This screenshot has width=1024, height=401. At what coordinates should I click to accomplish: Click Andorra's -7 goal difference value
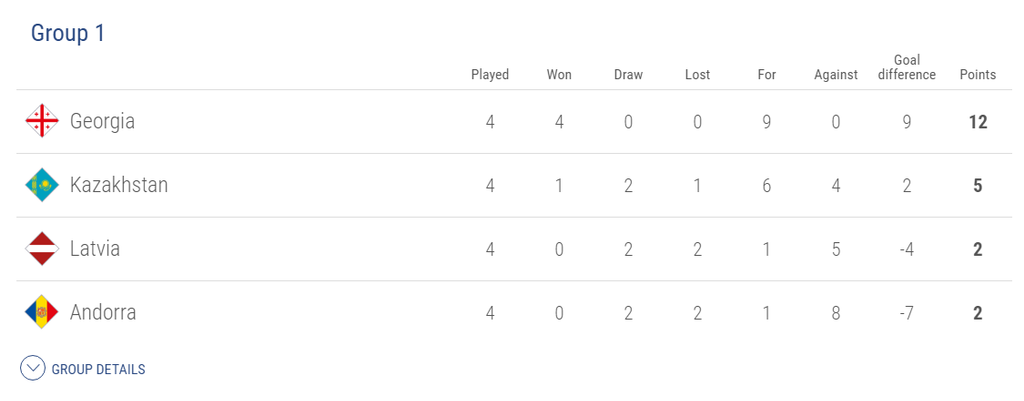coord(906,312)
